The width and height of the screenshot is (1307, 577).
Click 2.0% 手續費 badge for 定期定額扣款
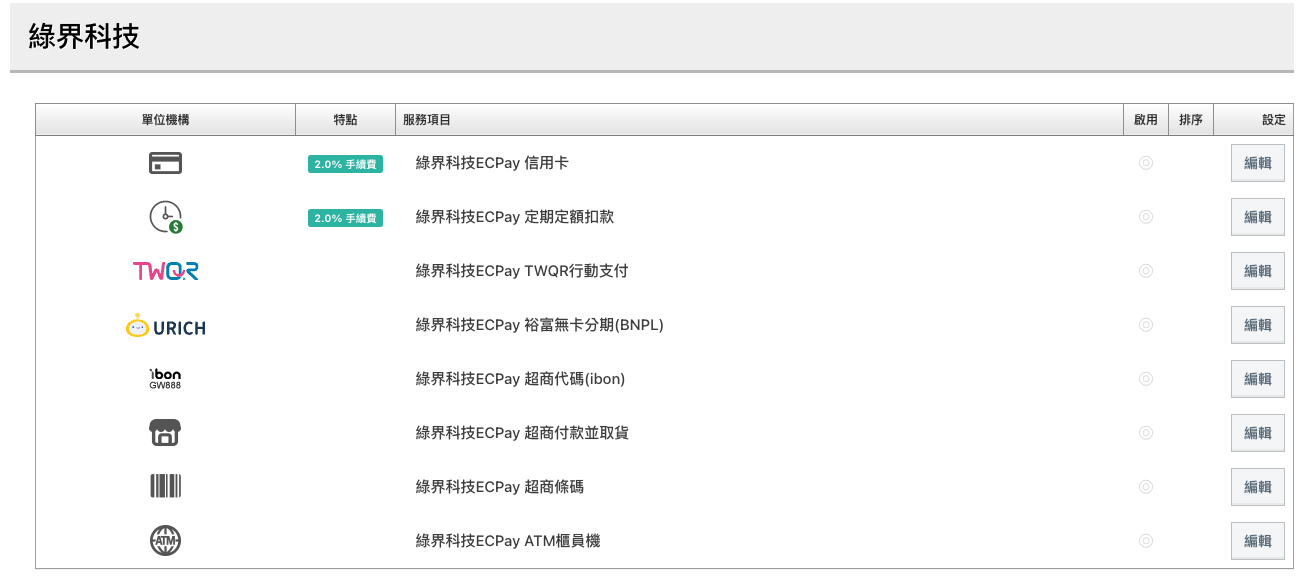pos(345,218)
